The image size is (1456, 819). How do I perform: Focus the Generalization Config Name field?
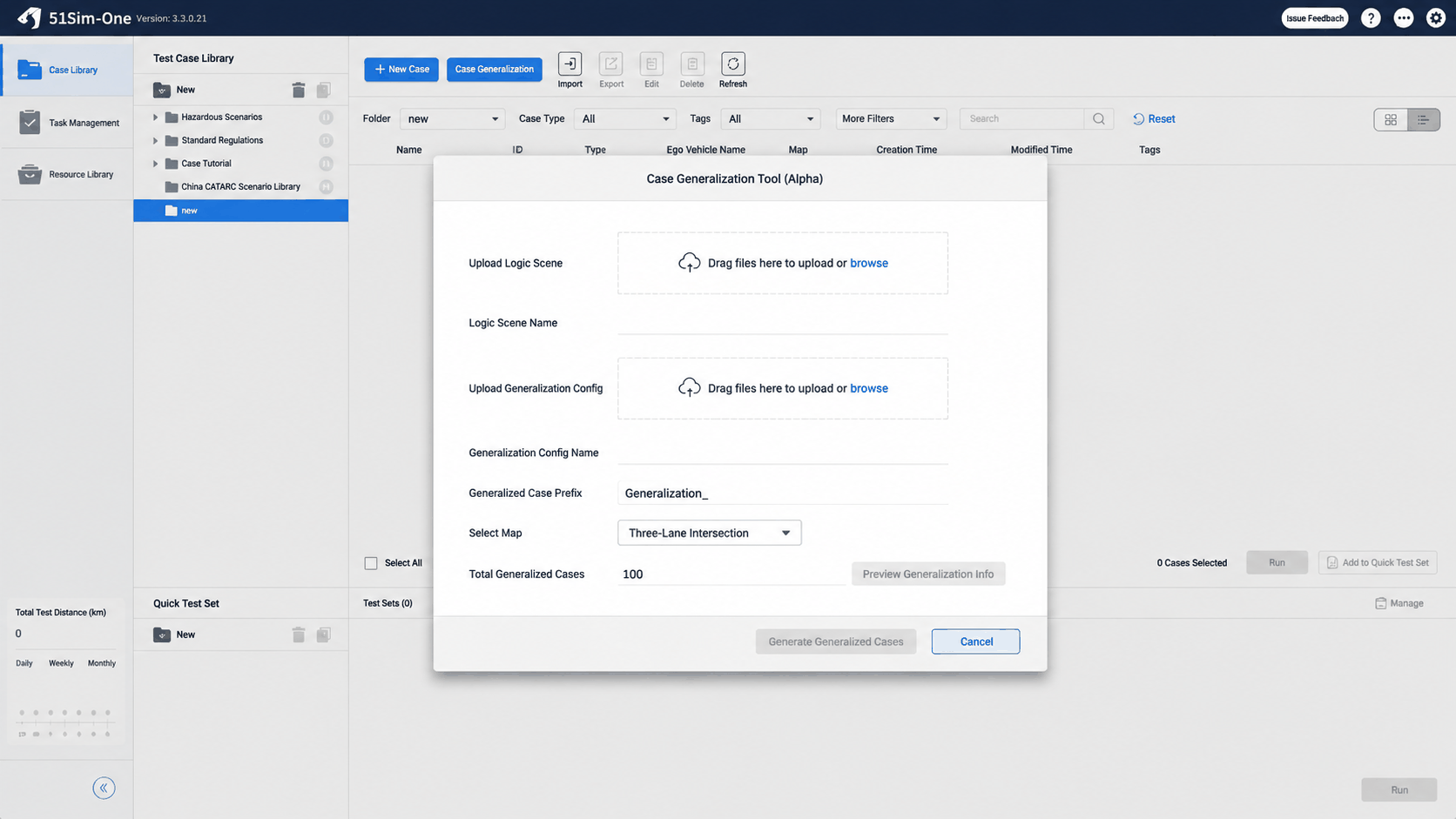783,453
